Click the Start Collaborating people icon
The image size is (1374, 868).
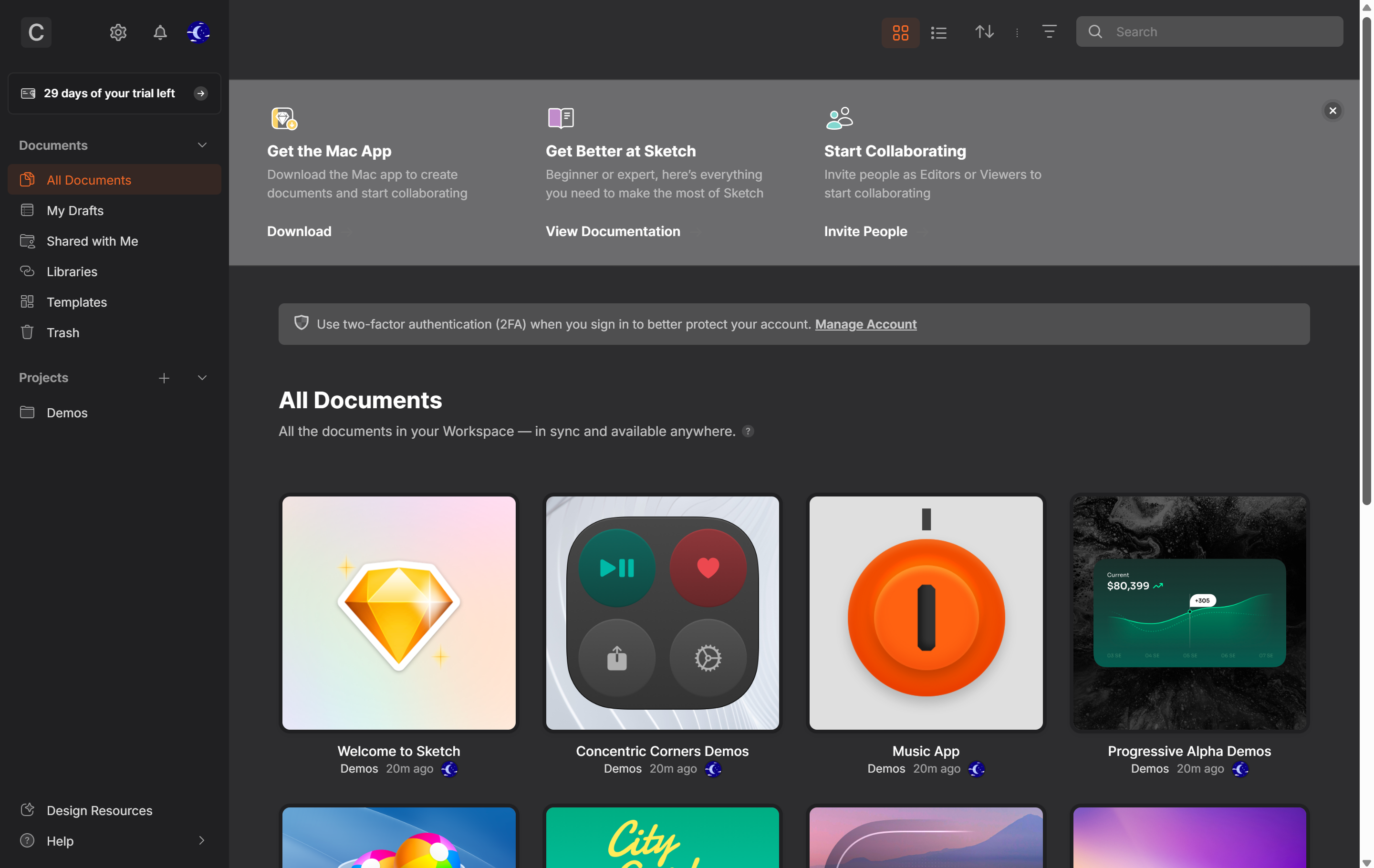pos(839,118)
